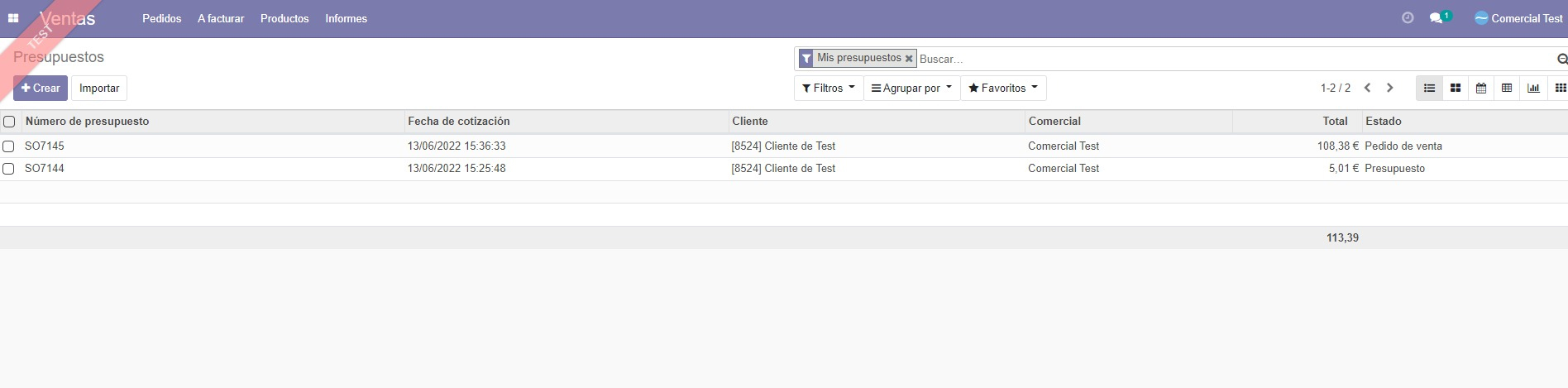Expand the Filtros dropdown

point(828,89)
